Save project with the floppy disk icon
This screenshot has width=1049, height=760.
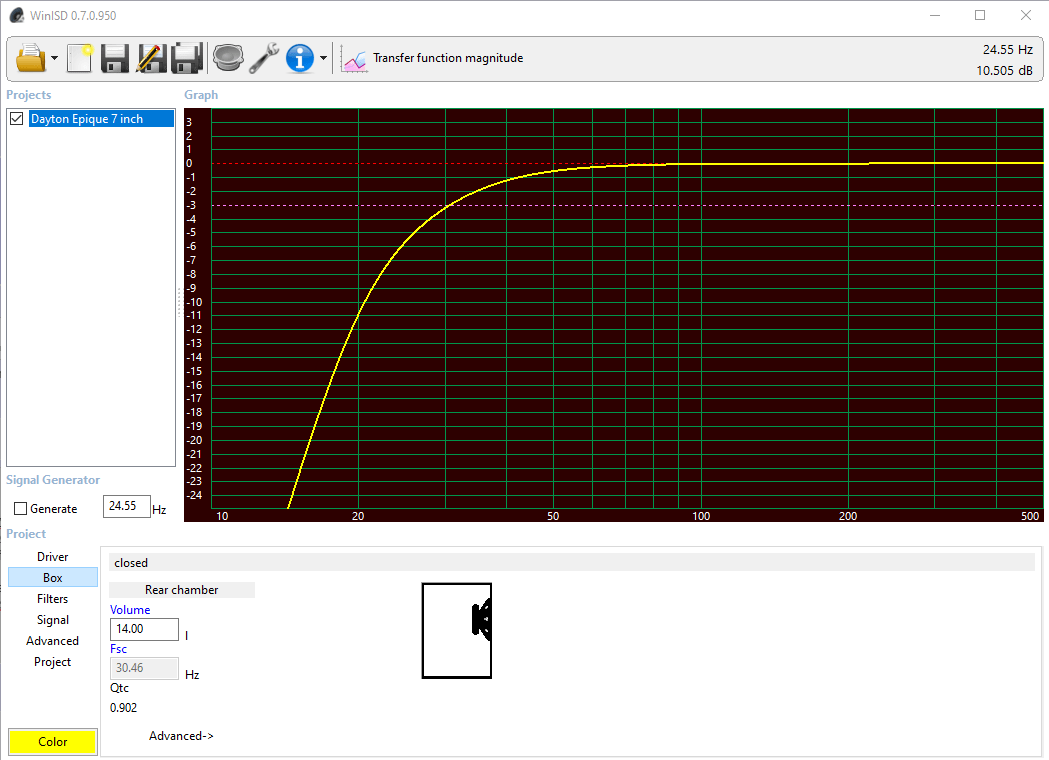click(115, 58)
